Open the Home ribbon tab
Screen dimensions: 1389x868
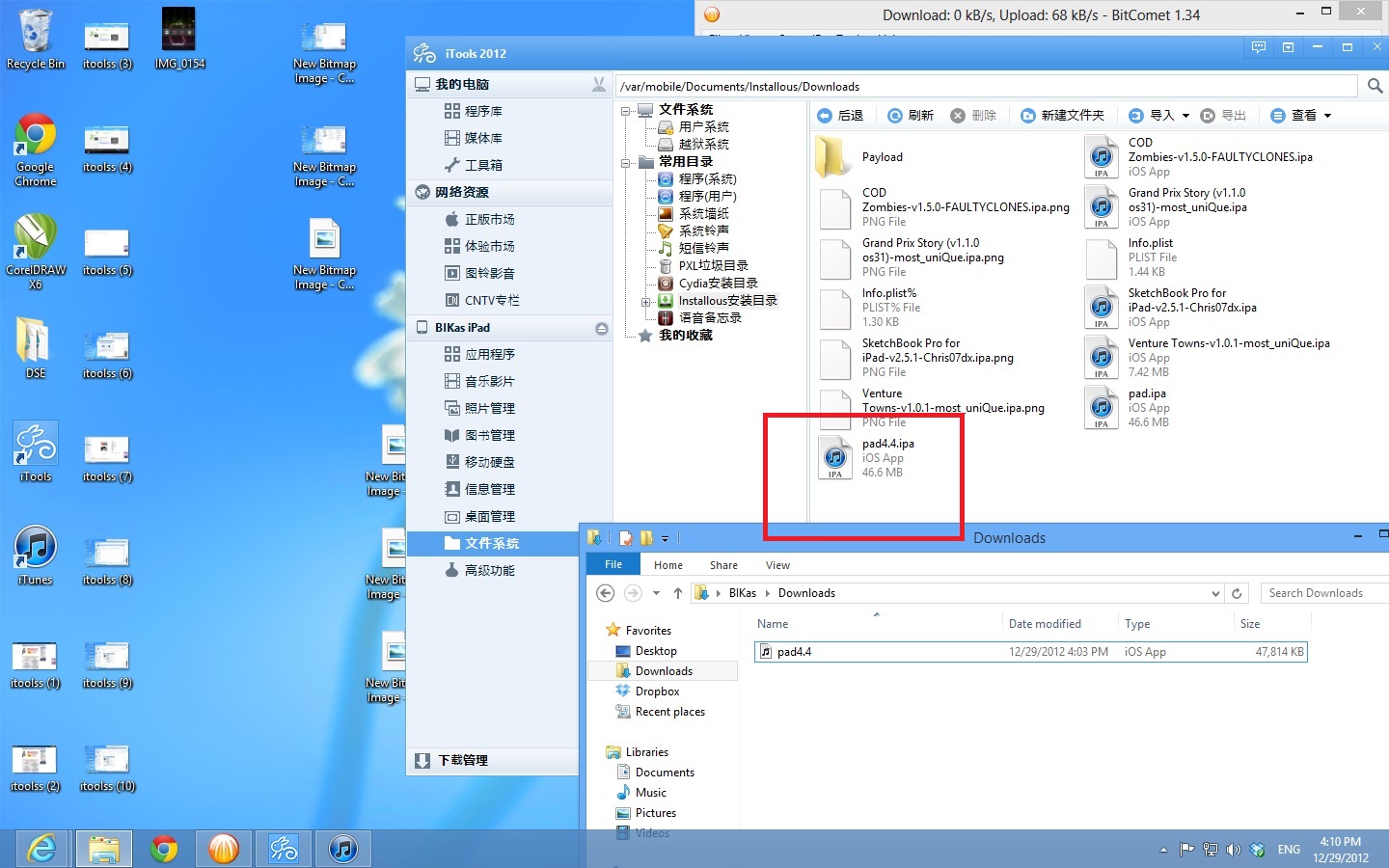click(668, 565)
